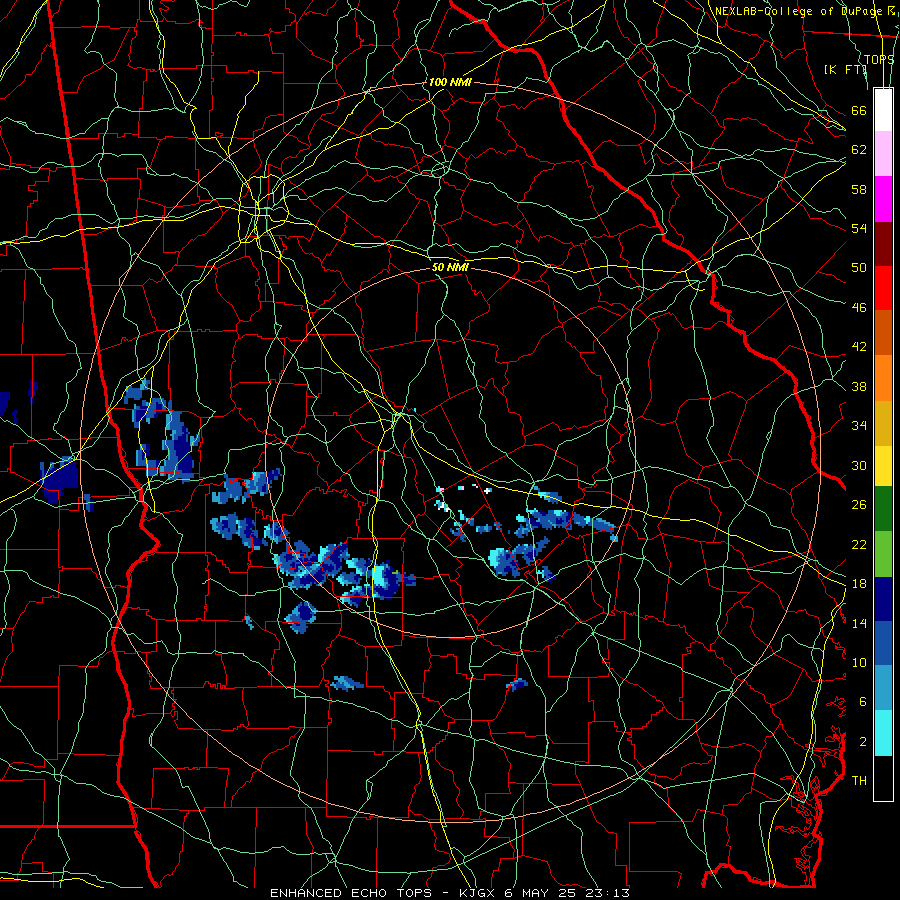Click the navy blue legend swatch
Viewport: 900px width, 900px height.
pyautogui.click(x=883, y=599)
